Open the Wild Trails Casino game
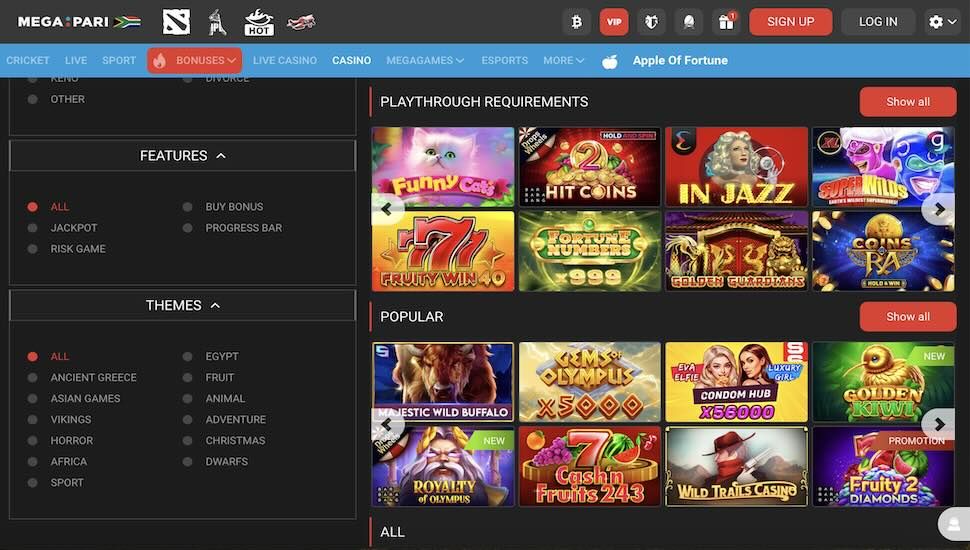Viewport: 970px width, 550px height. [736, 466]
